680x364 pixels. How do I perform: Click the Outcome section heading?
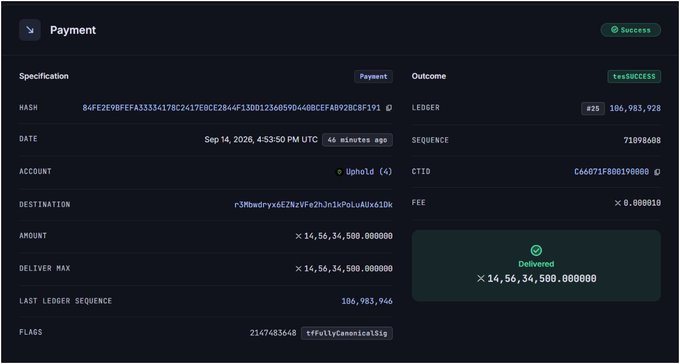tap(429, 76)
